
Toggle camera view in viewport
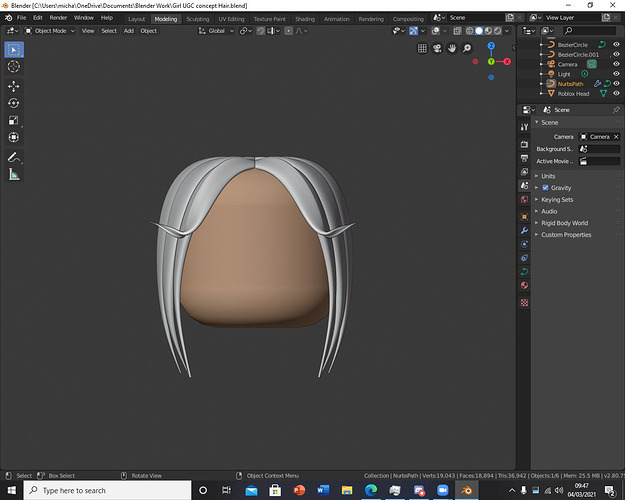click(437, 48)
